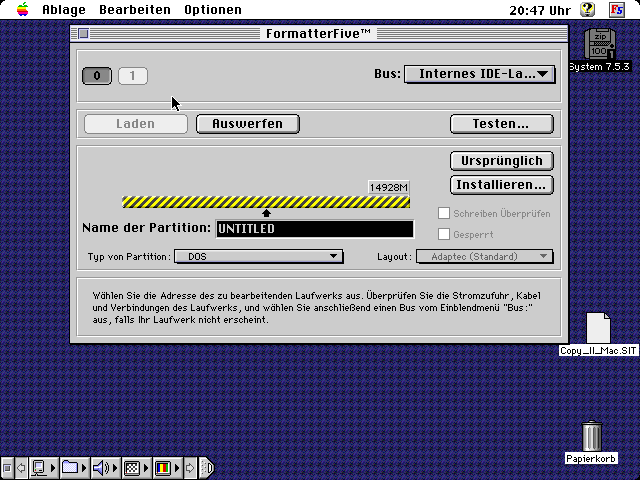The width and height of the screenshot is (640, 480).
Task: Open the System 7.5.3 Zip disk icon
Action: [x=599, y=44]
